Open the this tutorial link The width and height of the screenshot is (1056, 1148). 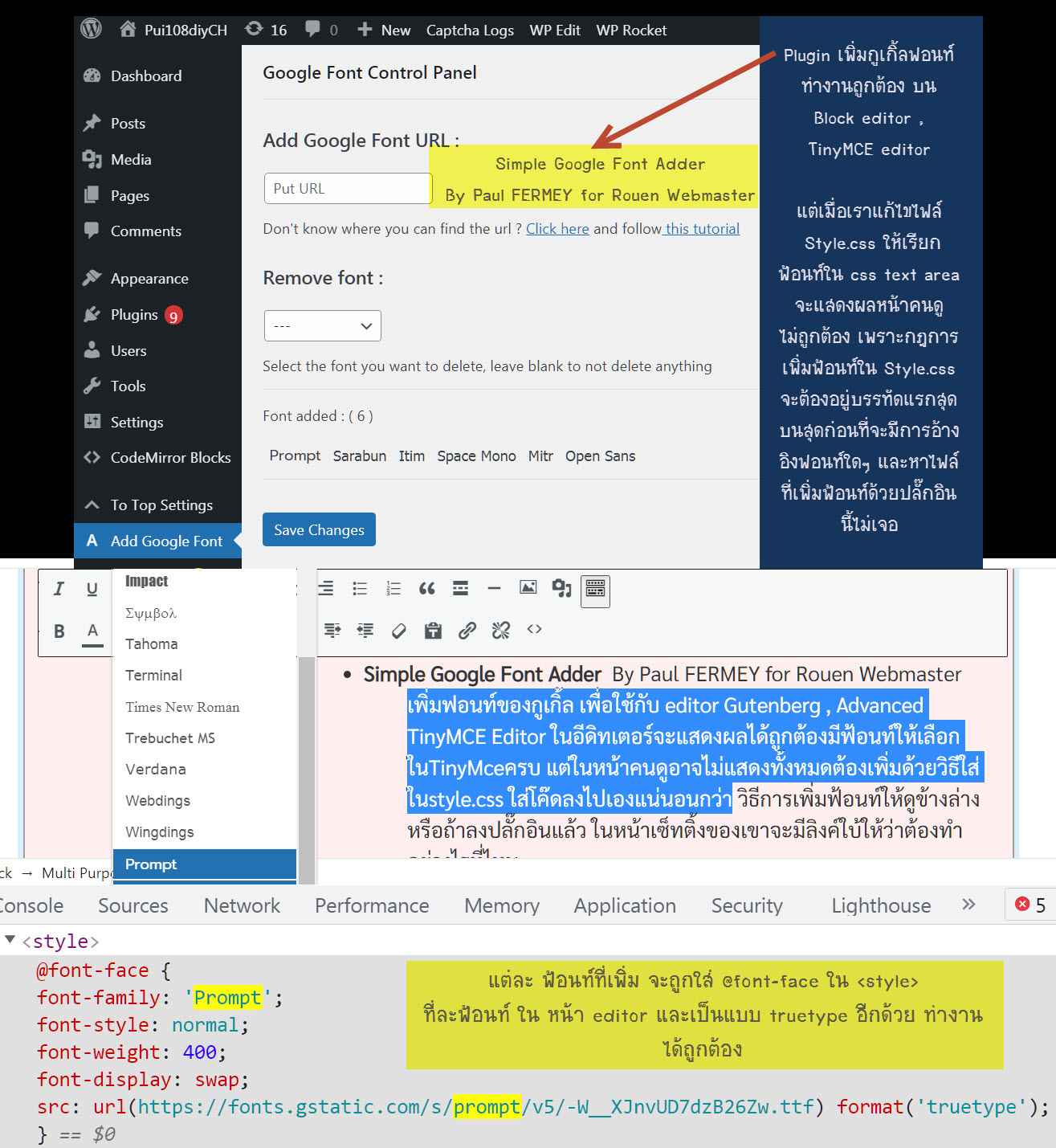pos(702,229)
